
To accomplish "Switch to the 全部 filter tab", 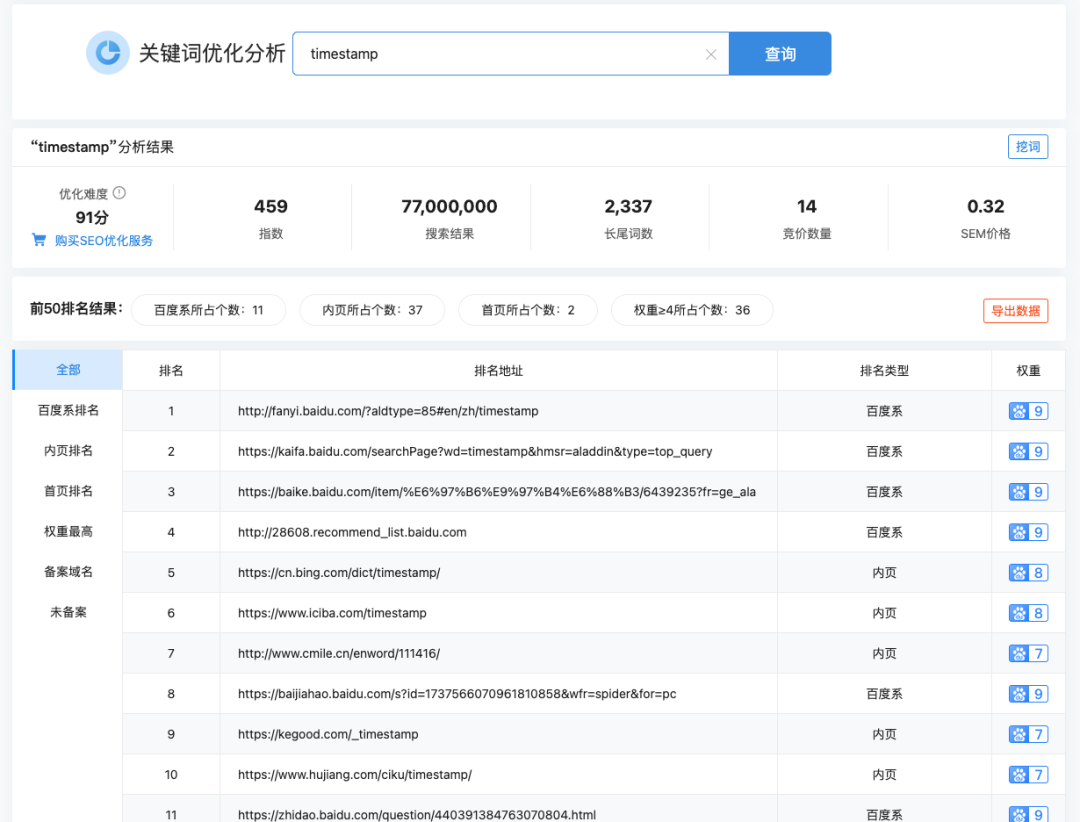I will [x=66, y=369].
